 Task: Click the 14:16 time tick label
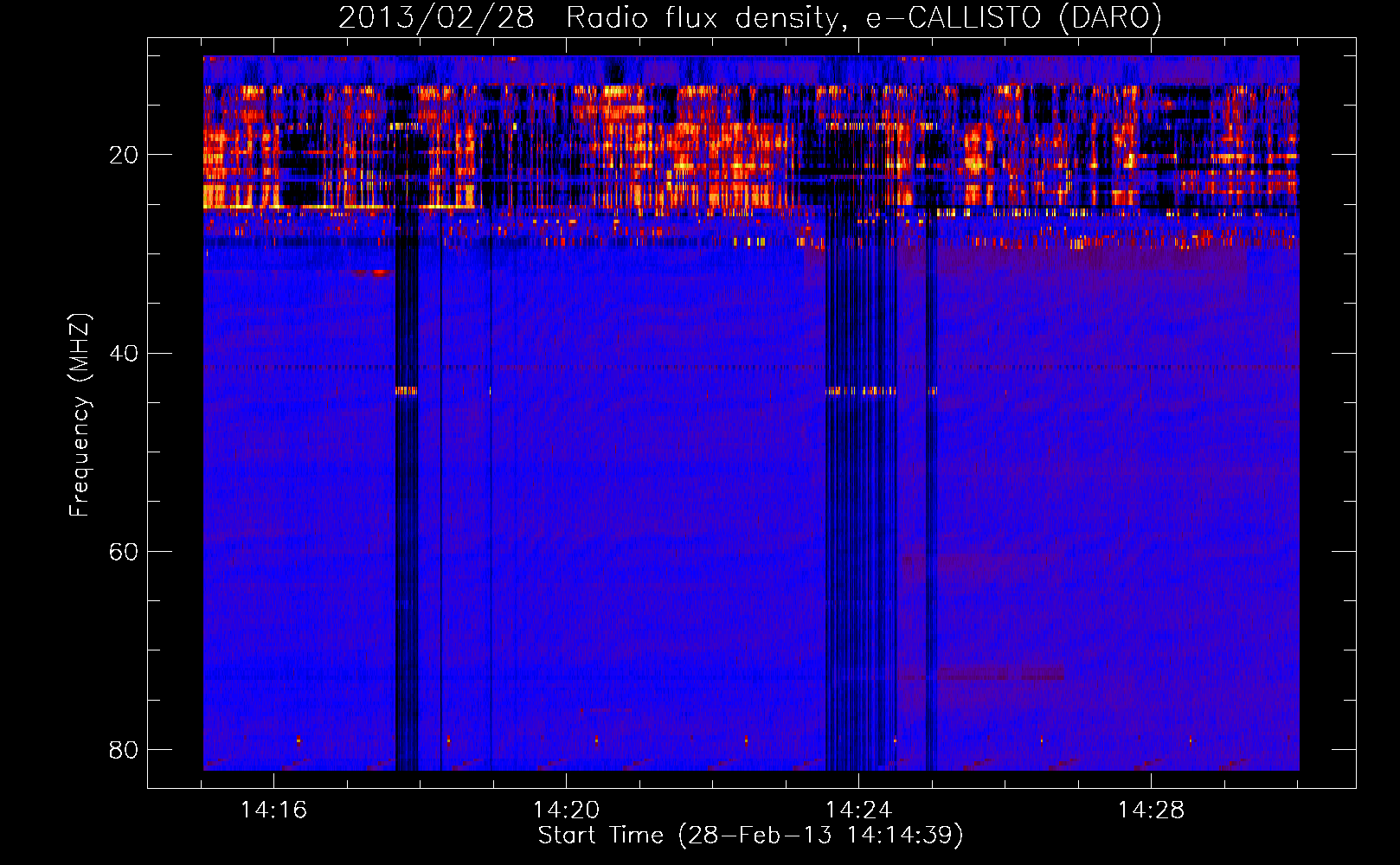click(x=273, y=810)
